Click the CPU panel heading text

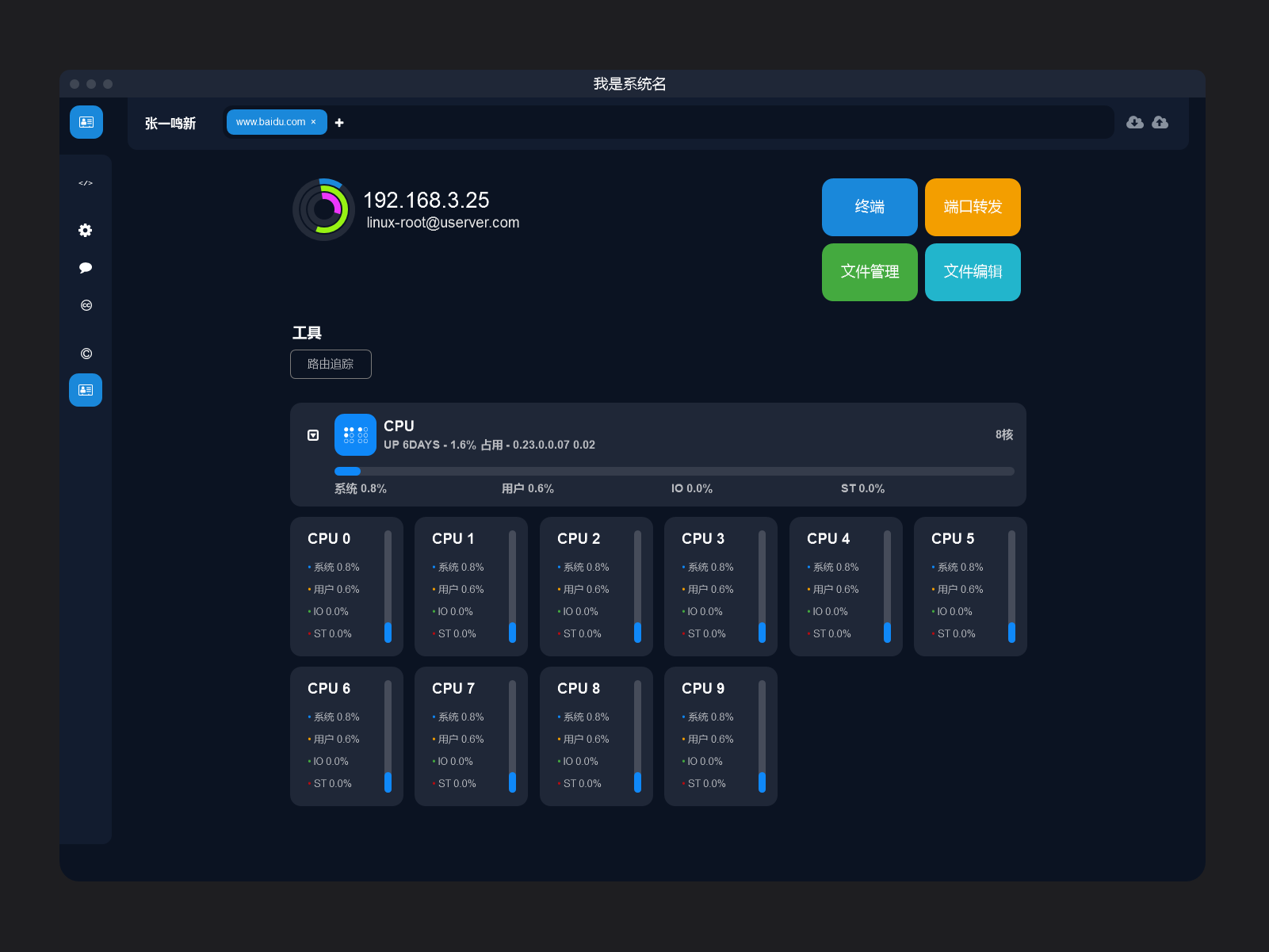[x=399, y=426]
